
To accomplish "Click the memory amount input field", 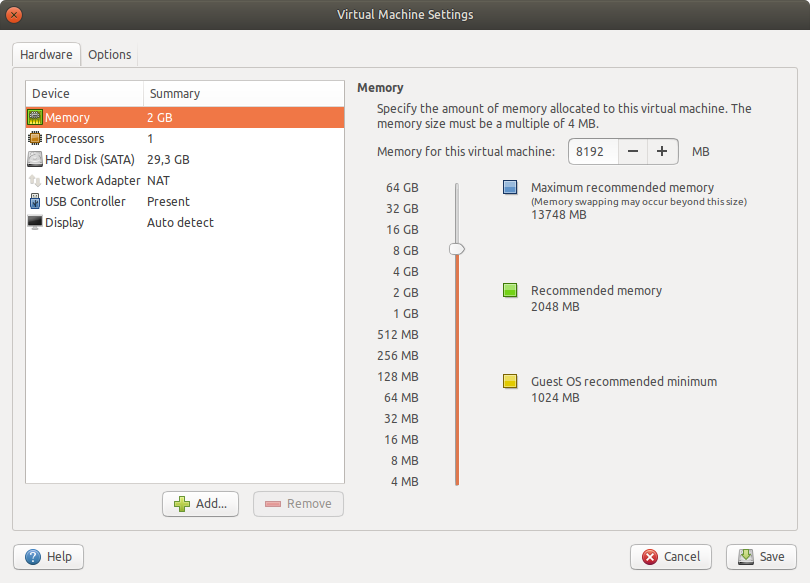I will pos(592,151).
